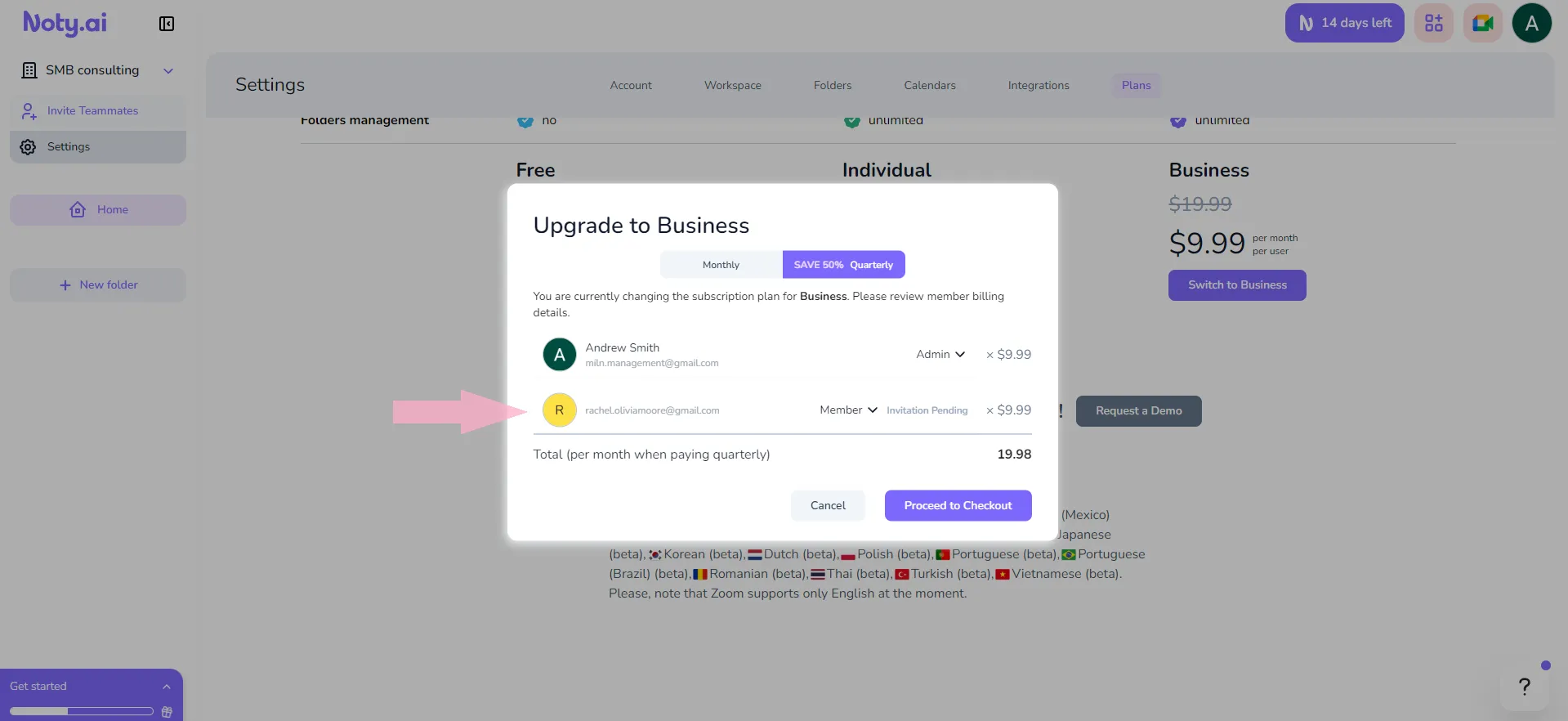Cancel the upgrade dialog

tap(828, 506)
